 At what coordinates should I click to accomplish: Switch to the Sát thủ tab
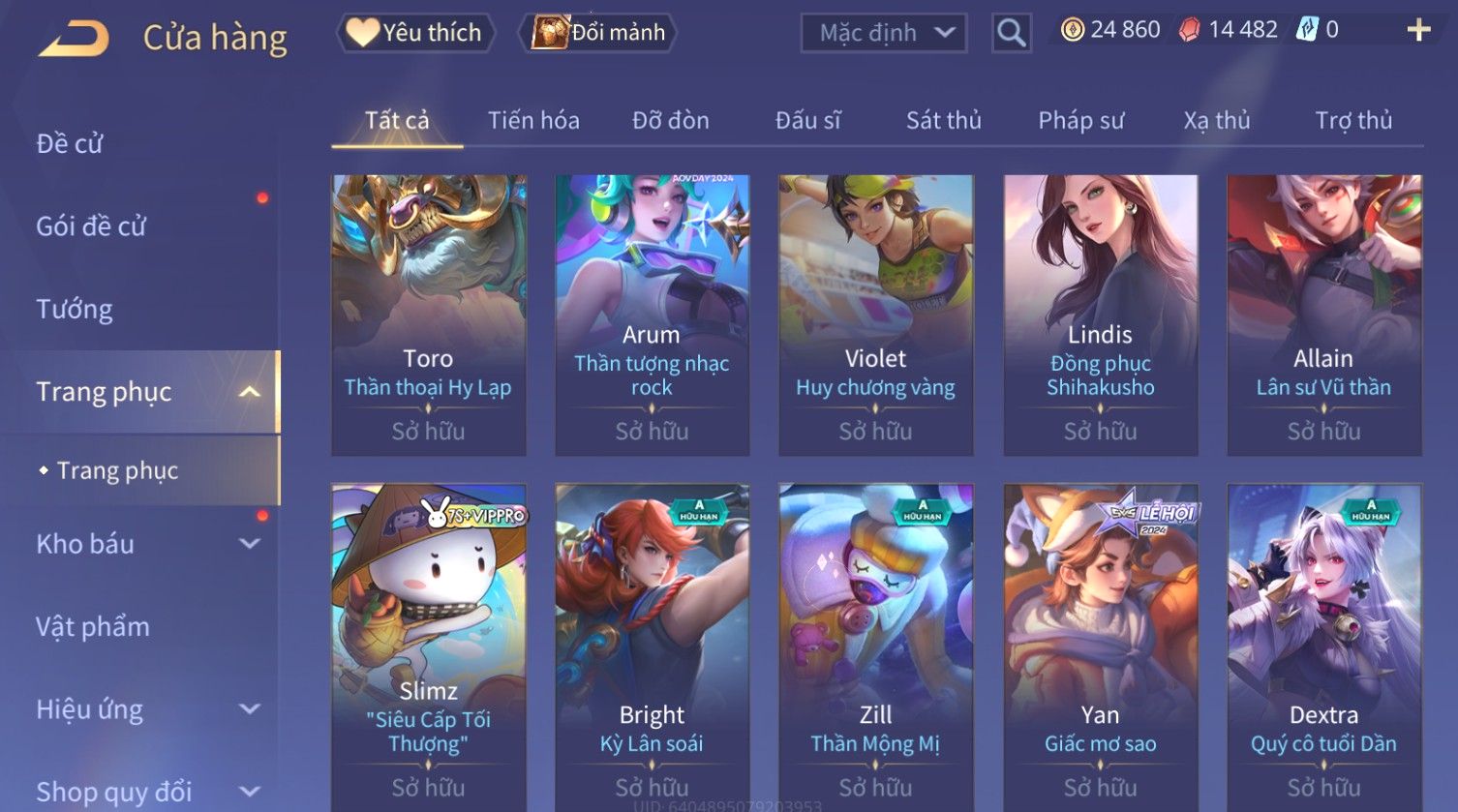pyautogui.click(x=944, y=120)
